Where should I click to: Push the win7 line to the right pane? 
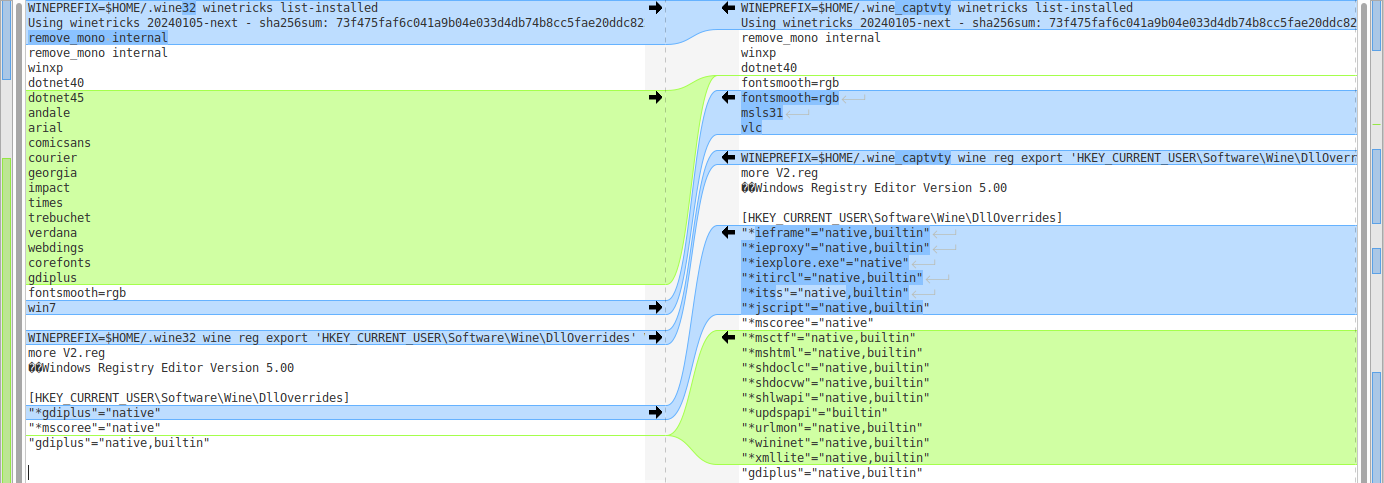[655, 308]
